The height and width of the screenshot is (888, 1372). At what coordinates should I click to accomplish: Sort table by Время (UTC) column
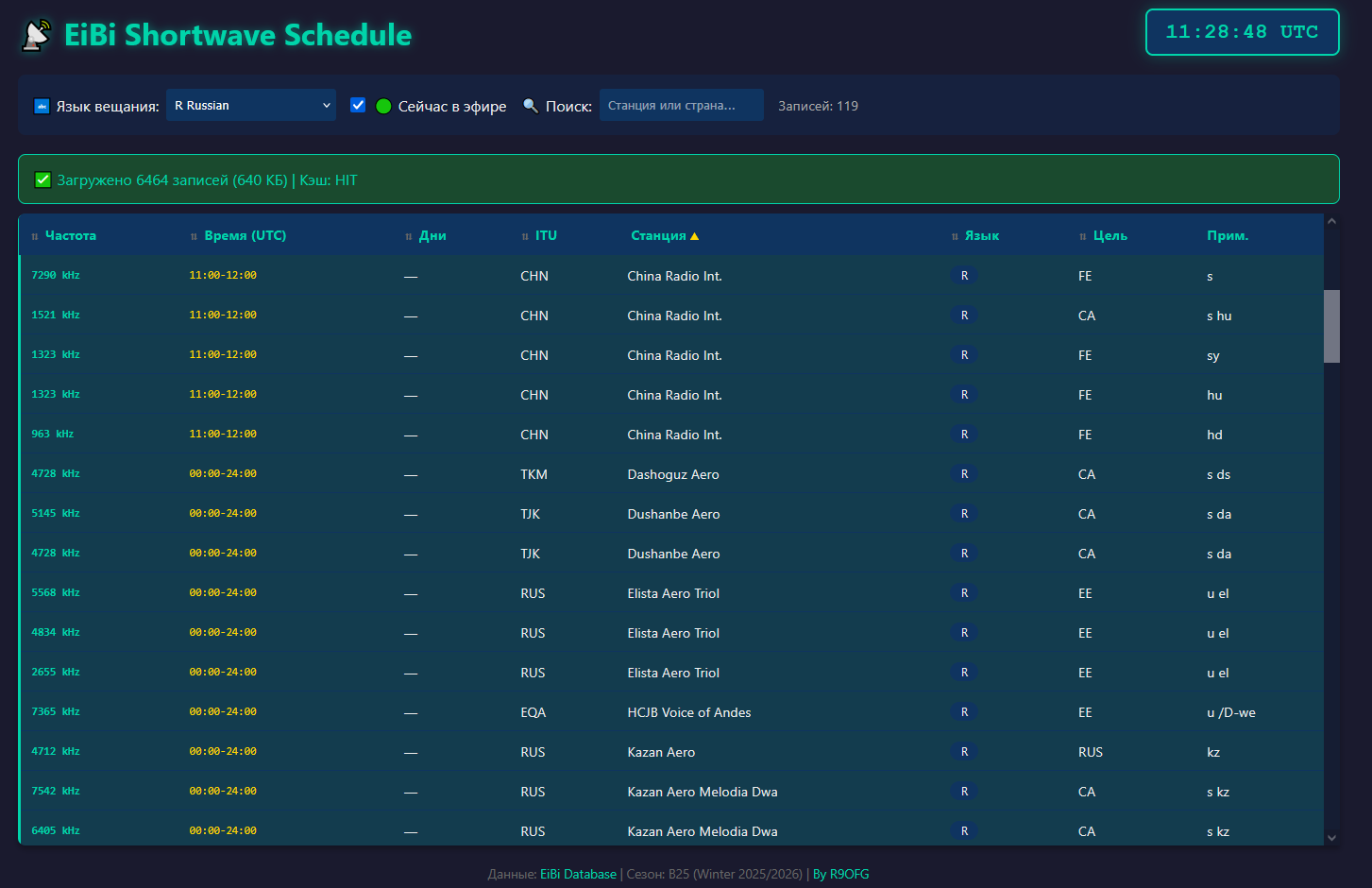pos(245,235)
